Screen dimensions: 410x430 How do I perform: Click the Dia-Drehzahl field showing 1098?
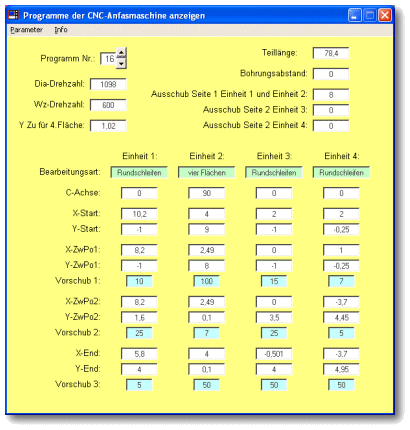click(x=108, y=84)
